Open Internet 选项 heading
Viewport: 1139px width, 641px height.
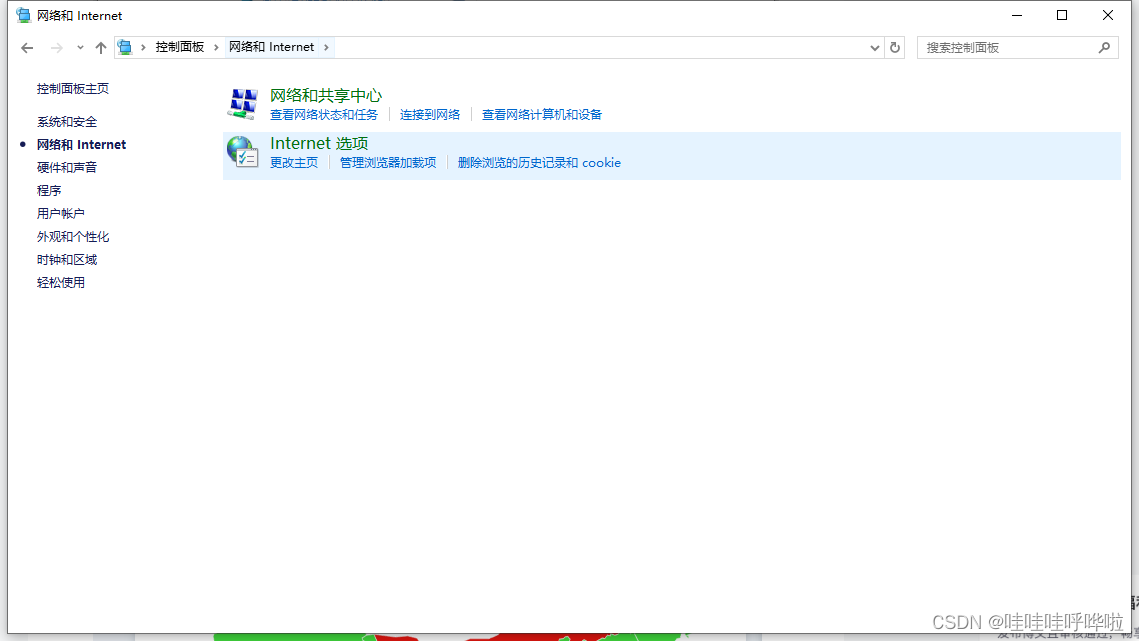point(319,143)
